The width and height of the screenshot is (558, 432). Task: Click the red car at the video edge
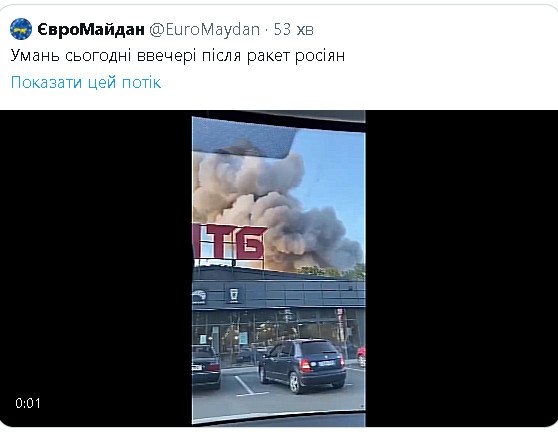(361, 356)
